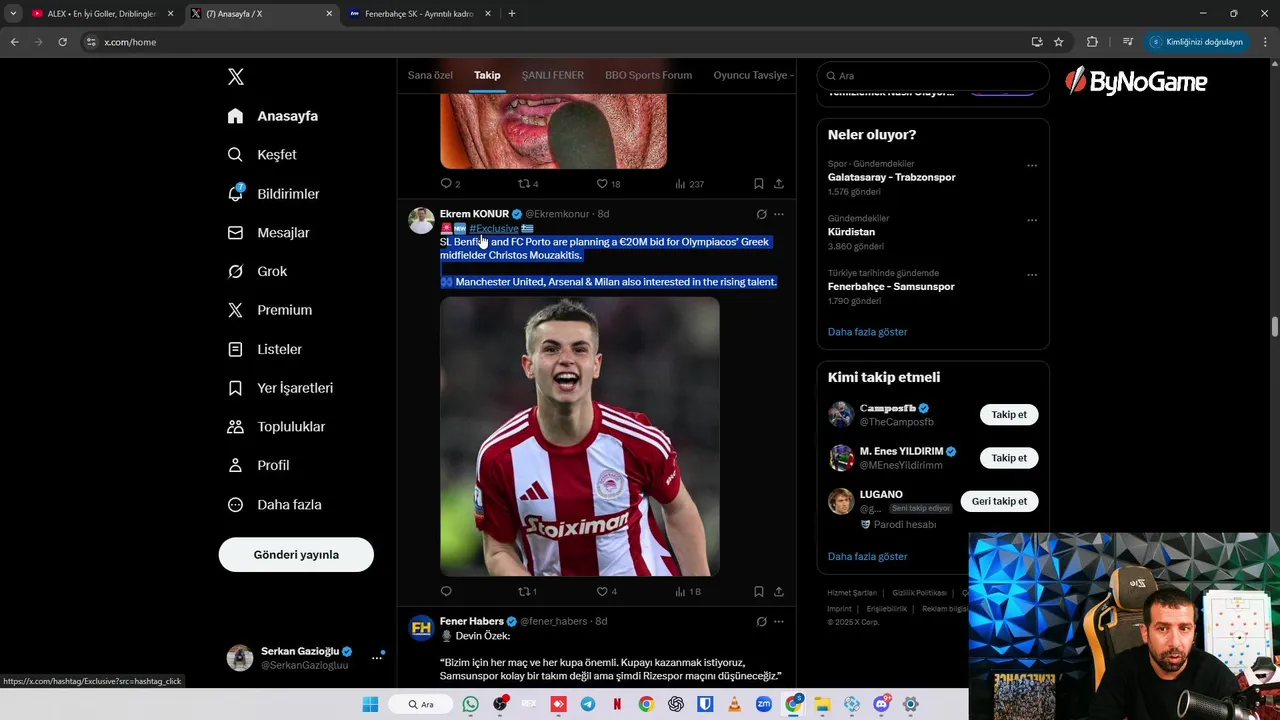Image resolution: width=1280 pixels, height=720 pixels.
Task: Show more under Kimi takip etmeli
Action: coord(867,557)
